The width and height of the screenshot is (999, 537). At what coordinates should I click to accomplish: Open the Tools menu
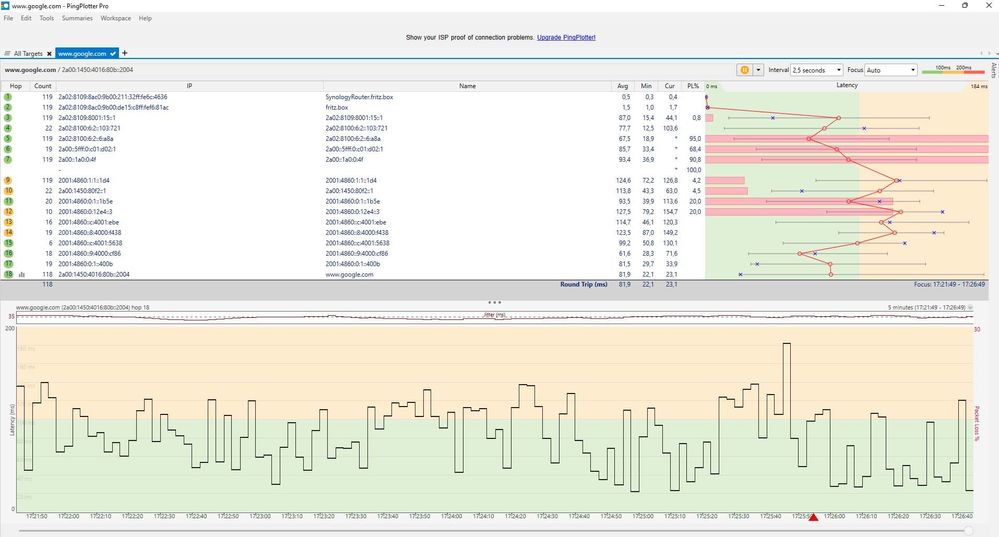click(x=47, y=18)
